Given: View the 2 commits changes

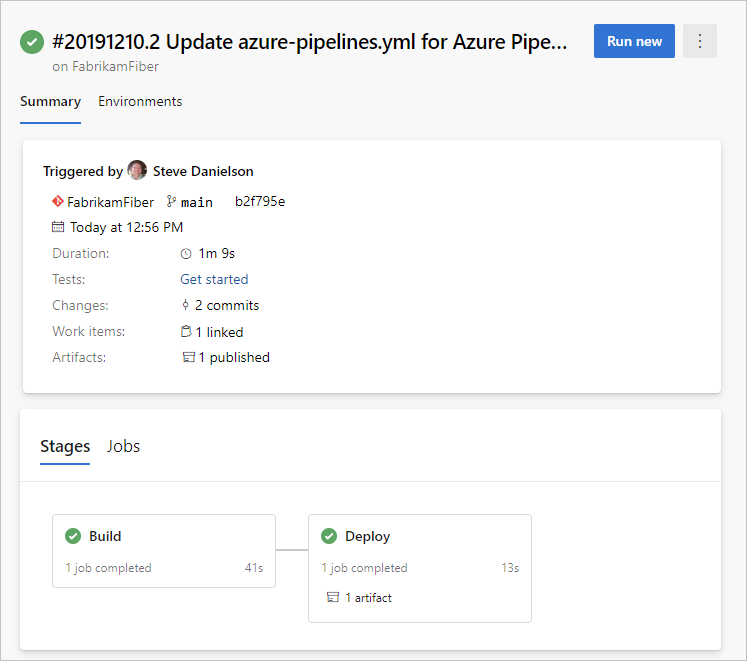Looking at the screenshot, I should [x=227, y=305].
